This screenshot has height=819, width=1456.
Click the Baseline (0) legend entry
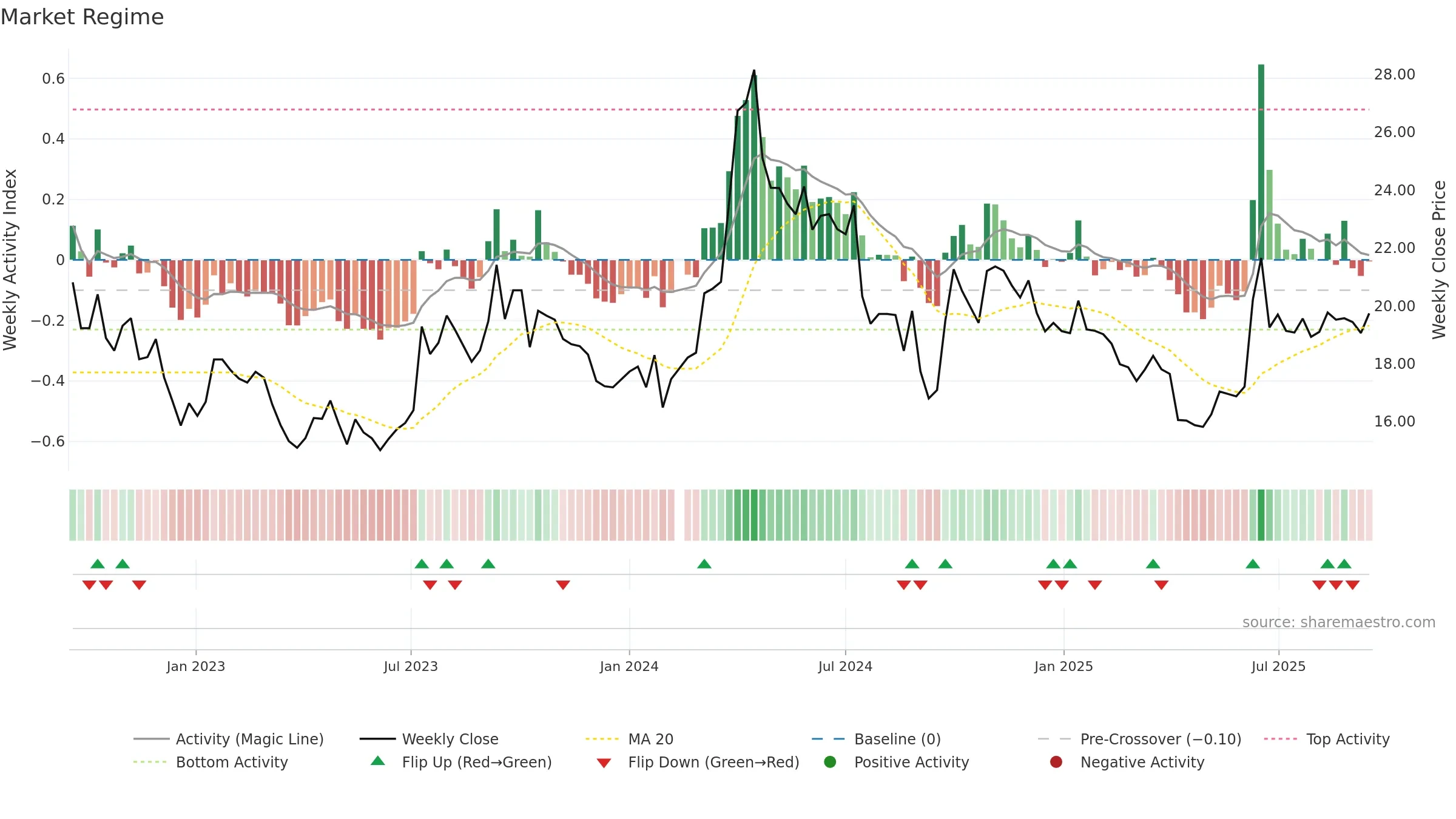point(877,739)
